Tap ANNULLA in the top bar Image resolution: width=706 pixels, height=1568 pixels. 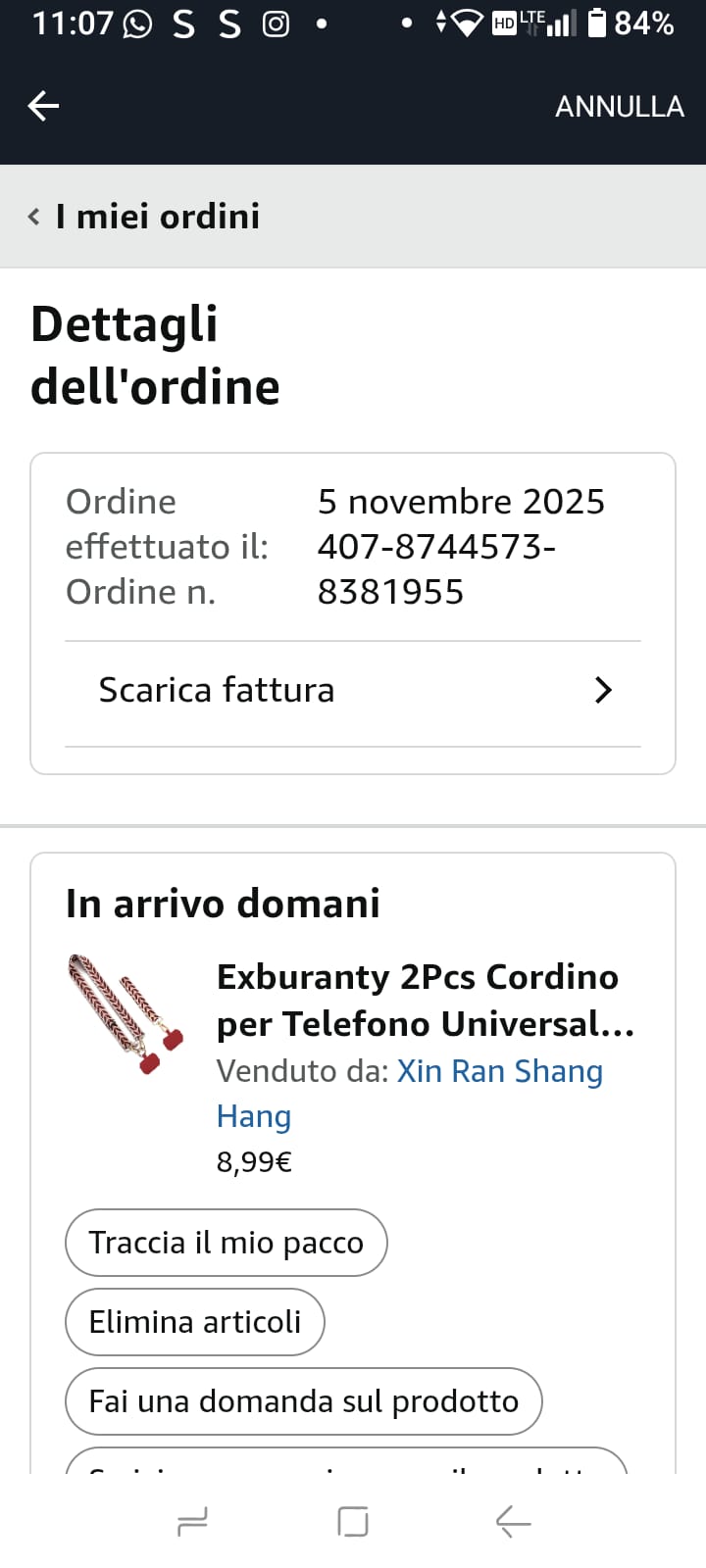[619, 106]
